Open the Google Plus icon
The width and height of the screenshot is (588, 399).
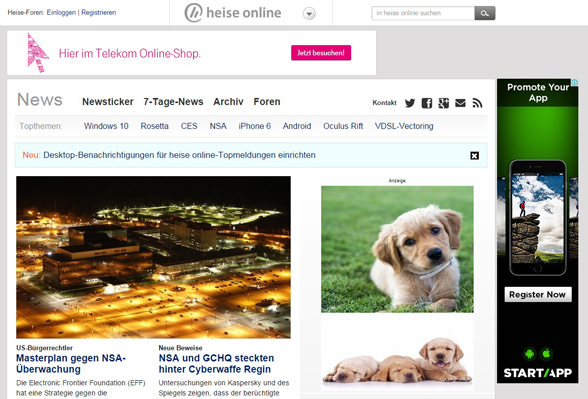[x=444, y=103]
